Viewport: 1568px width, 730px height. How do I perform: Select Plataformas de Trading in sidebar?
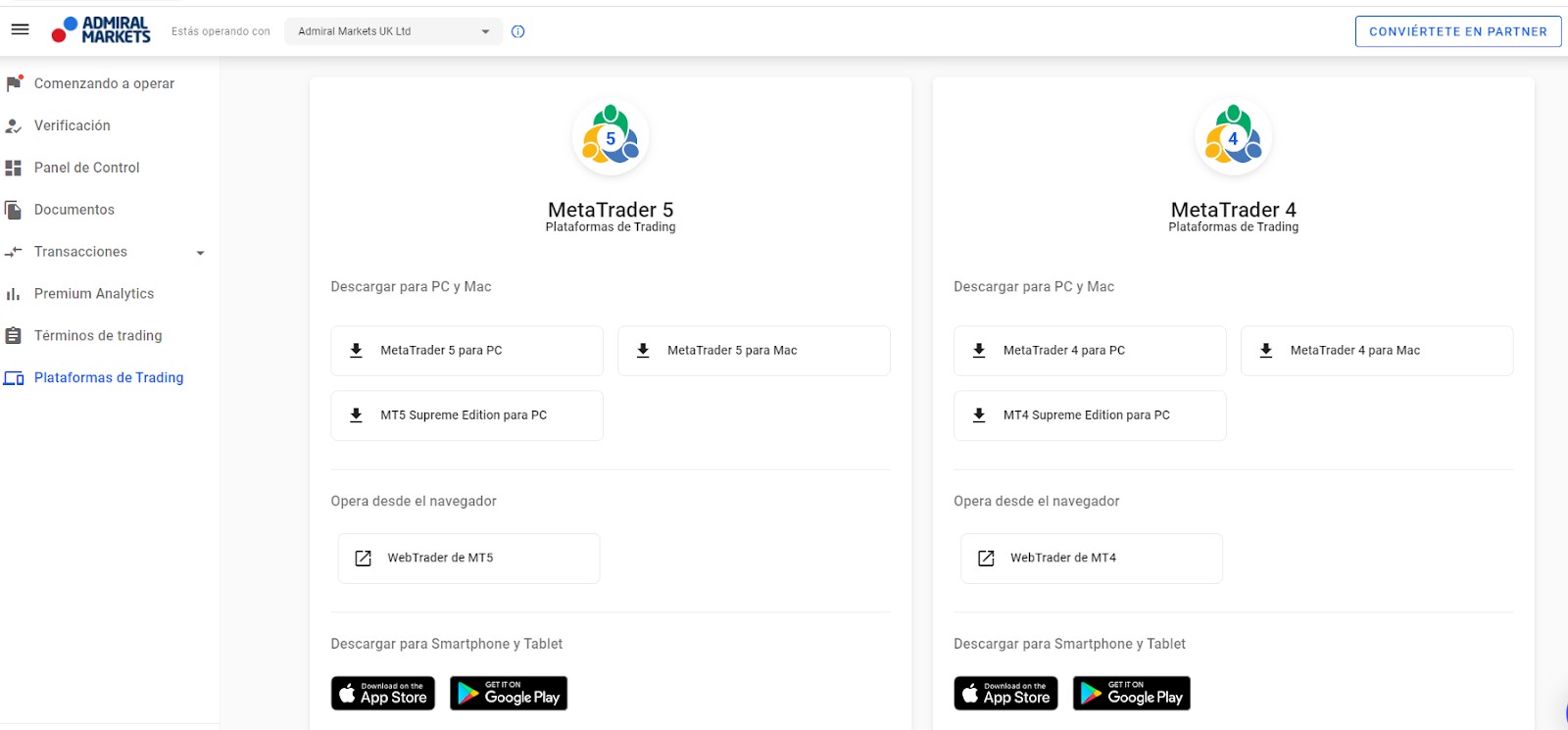tap(109, 377)
